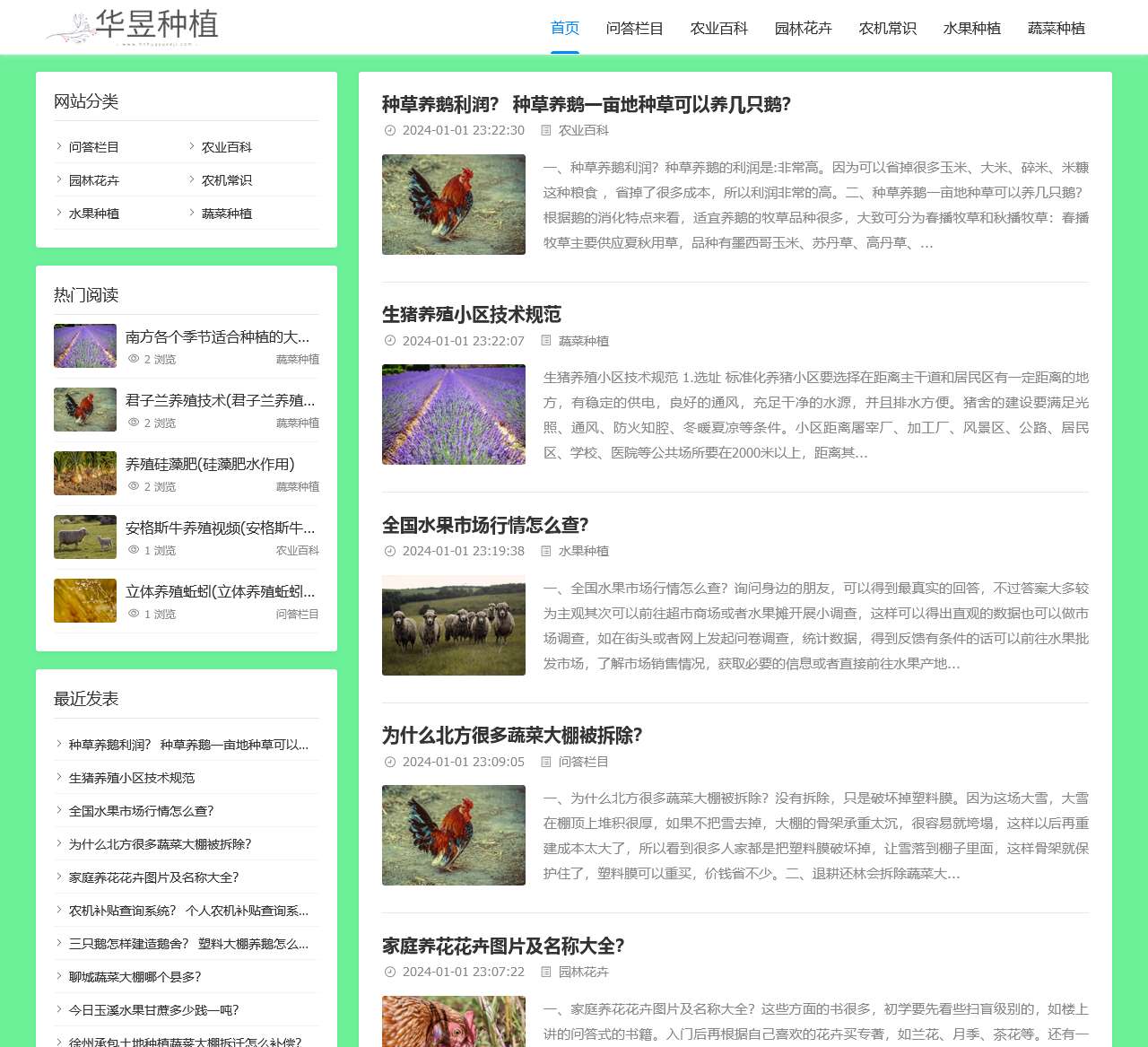Open article title 为什么北方很多蔬菜大棚被拆除? in main list
Screen dimensions: 1148x1047
(512, 736)
